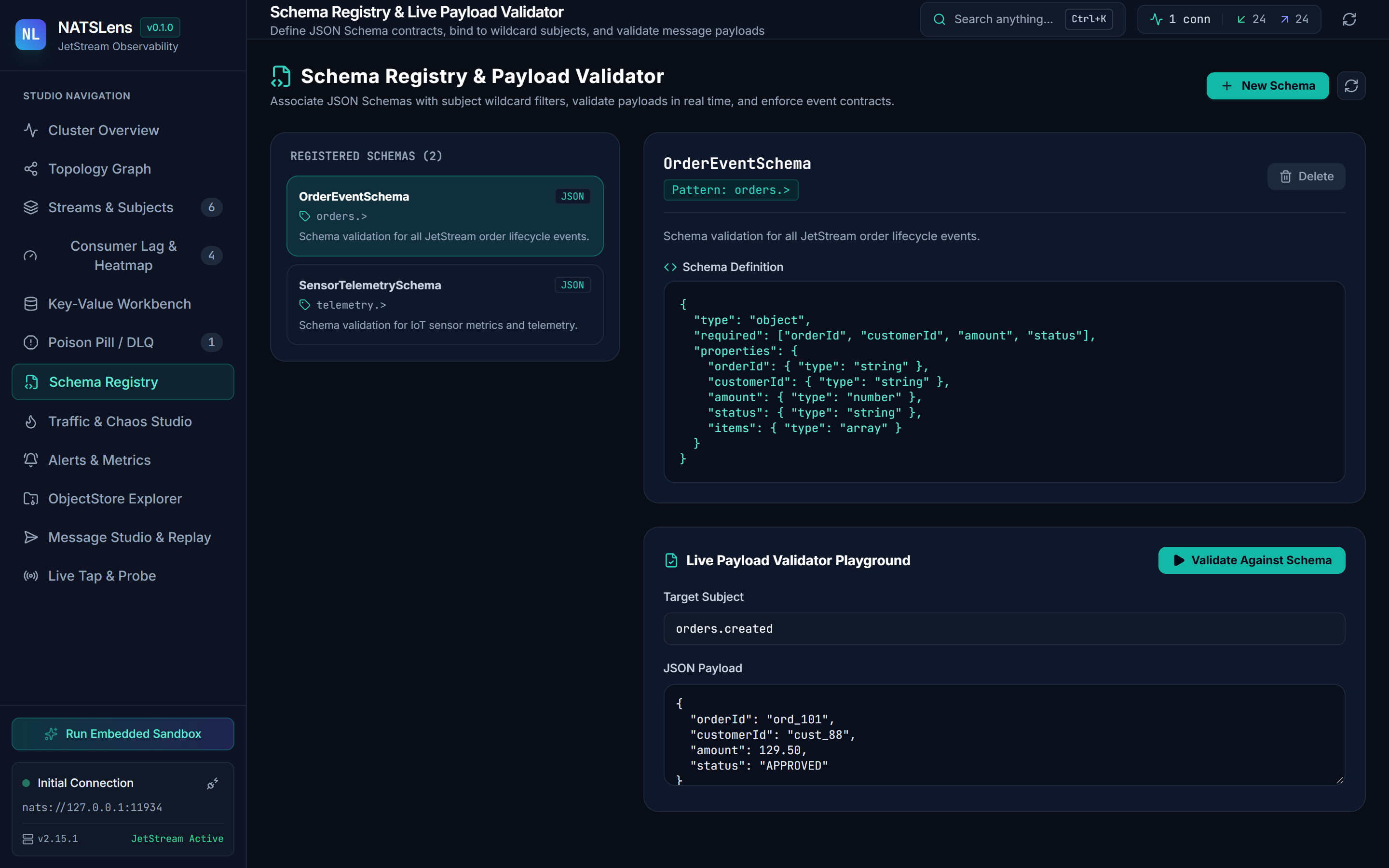Open Consumer Lag & Heatmap
Image resolution: width=1389 pixels, height=868 pixels.
(x=123, y=256)
